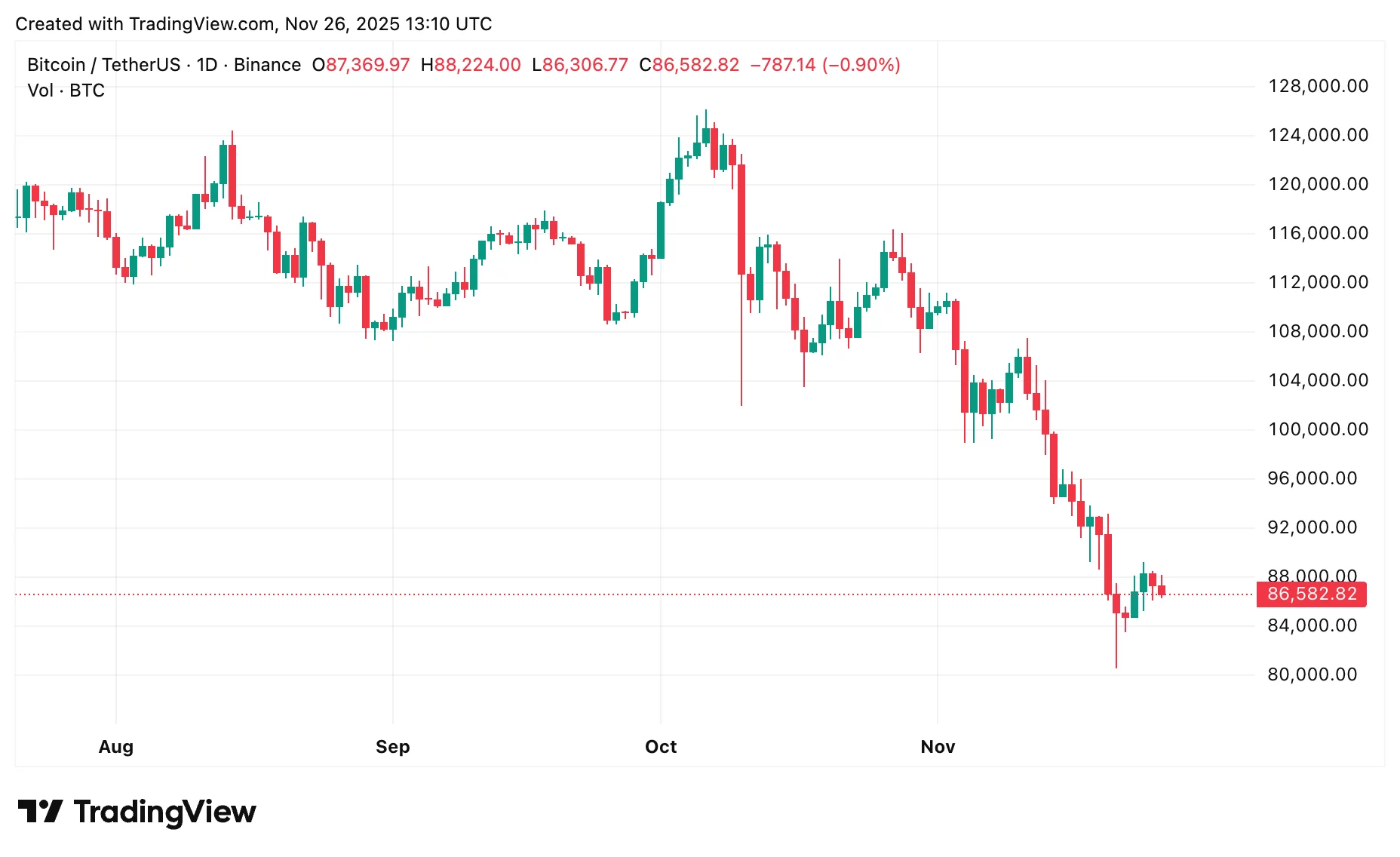Click the red current price tag 86,582.82
The image size is (1400, 857).
(1312, 594)
